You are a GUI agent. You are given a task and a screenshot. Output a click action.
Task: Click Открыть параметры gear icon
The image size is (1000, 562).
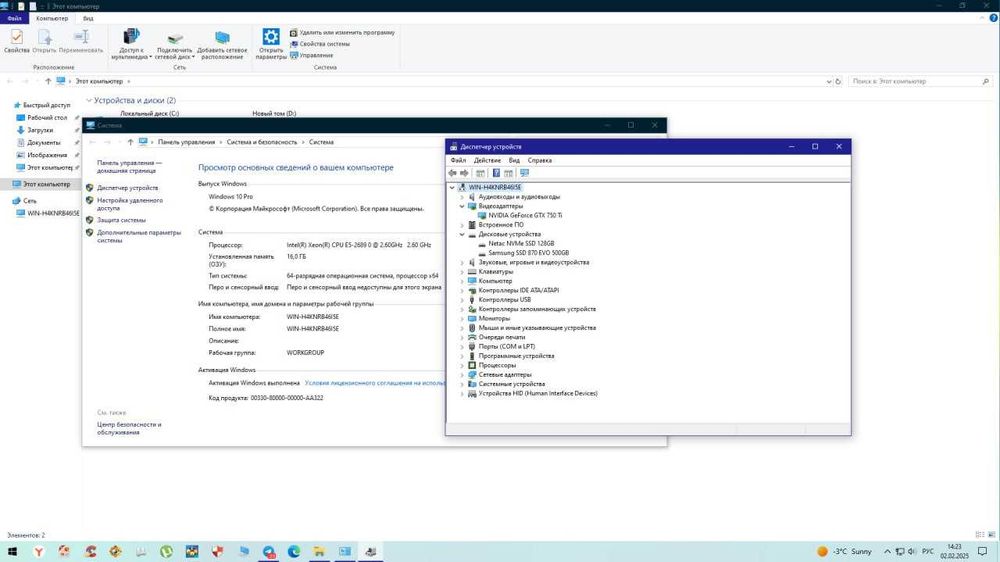pos(271,44)
